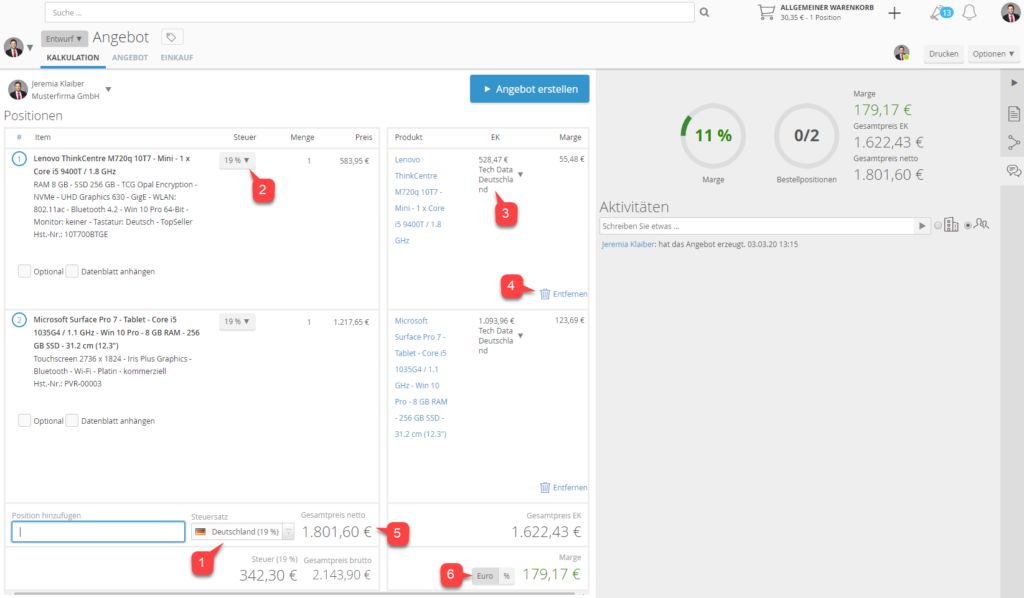Click the German flag in Steuersatz
The height and width of the screenshot is (598, 1024).
click(200, 532)
